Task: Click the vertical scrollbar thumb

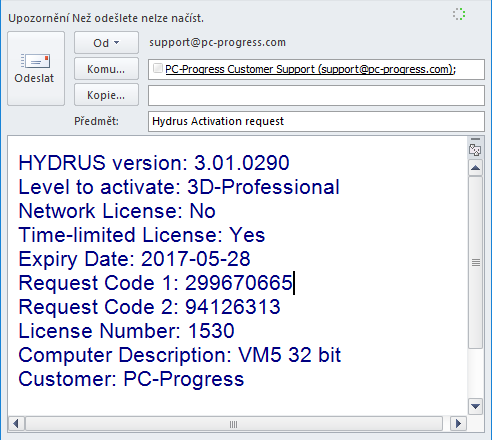Action: point(475,263)
